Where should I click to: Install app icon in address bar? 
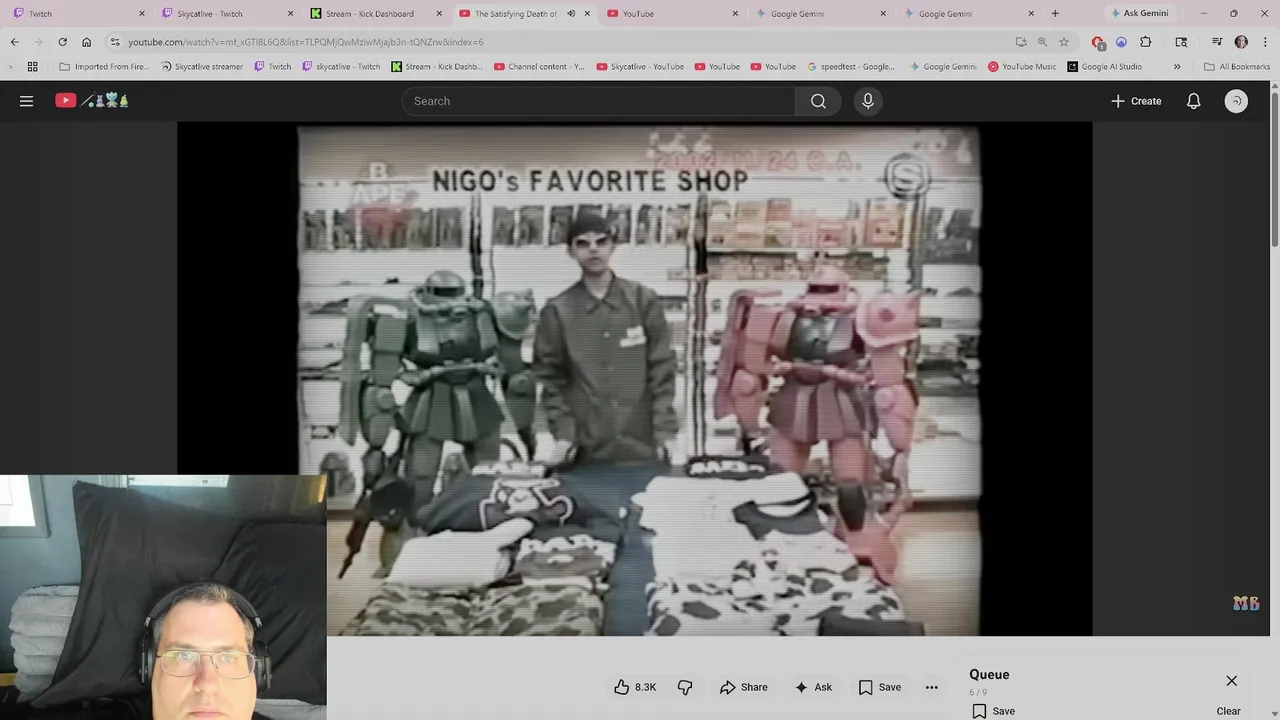point(1020,42)
